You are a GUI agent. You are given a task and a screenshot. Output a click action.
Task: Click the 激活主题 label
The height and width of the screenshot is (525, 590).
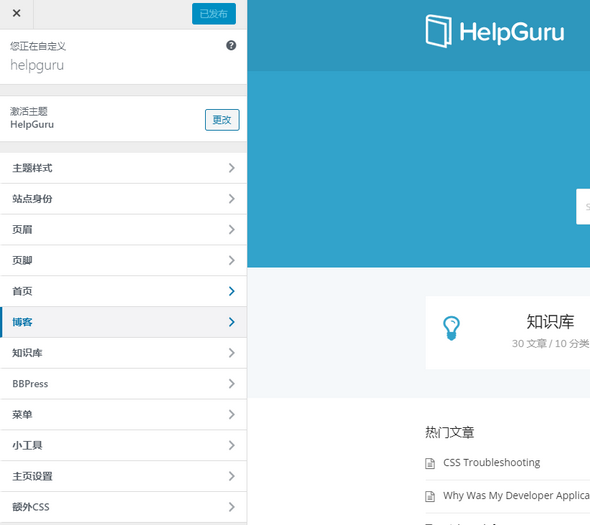click(29, 111)
